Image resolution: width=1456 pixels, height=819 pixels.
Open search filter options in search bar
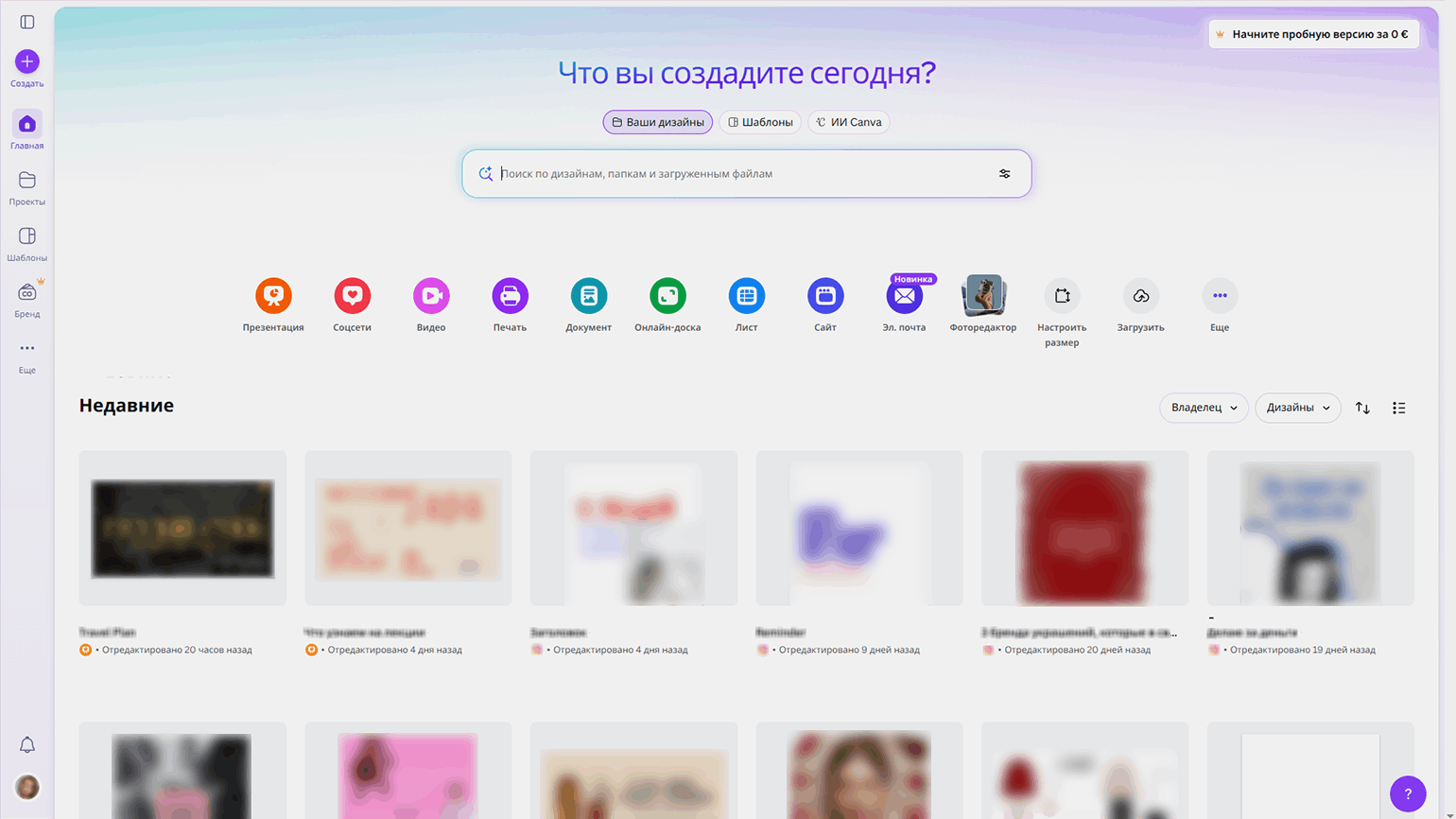click(1004, 174)
